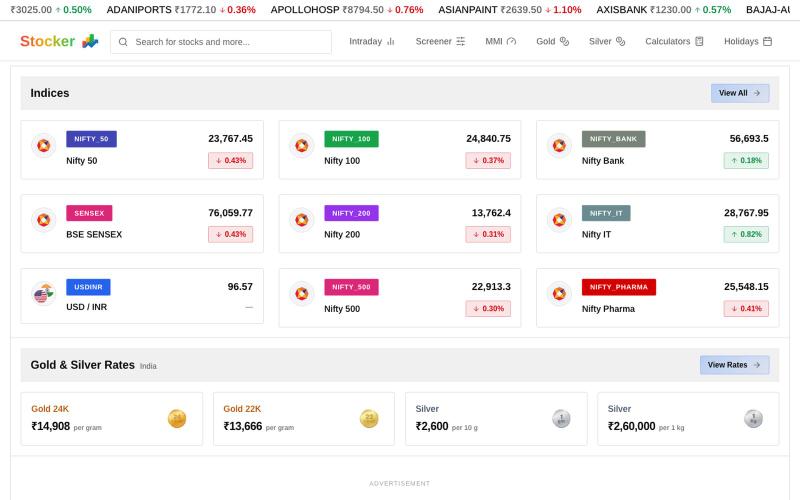Click the Nifty Bank index logo
The height and width of the screenshot is (500, 800).
point(559,146)
